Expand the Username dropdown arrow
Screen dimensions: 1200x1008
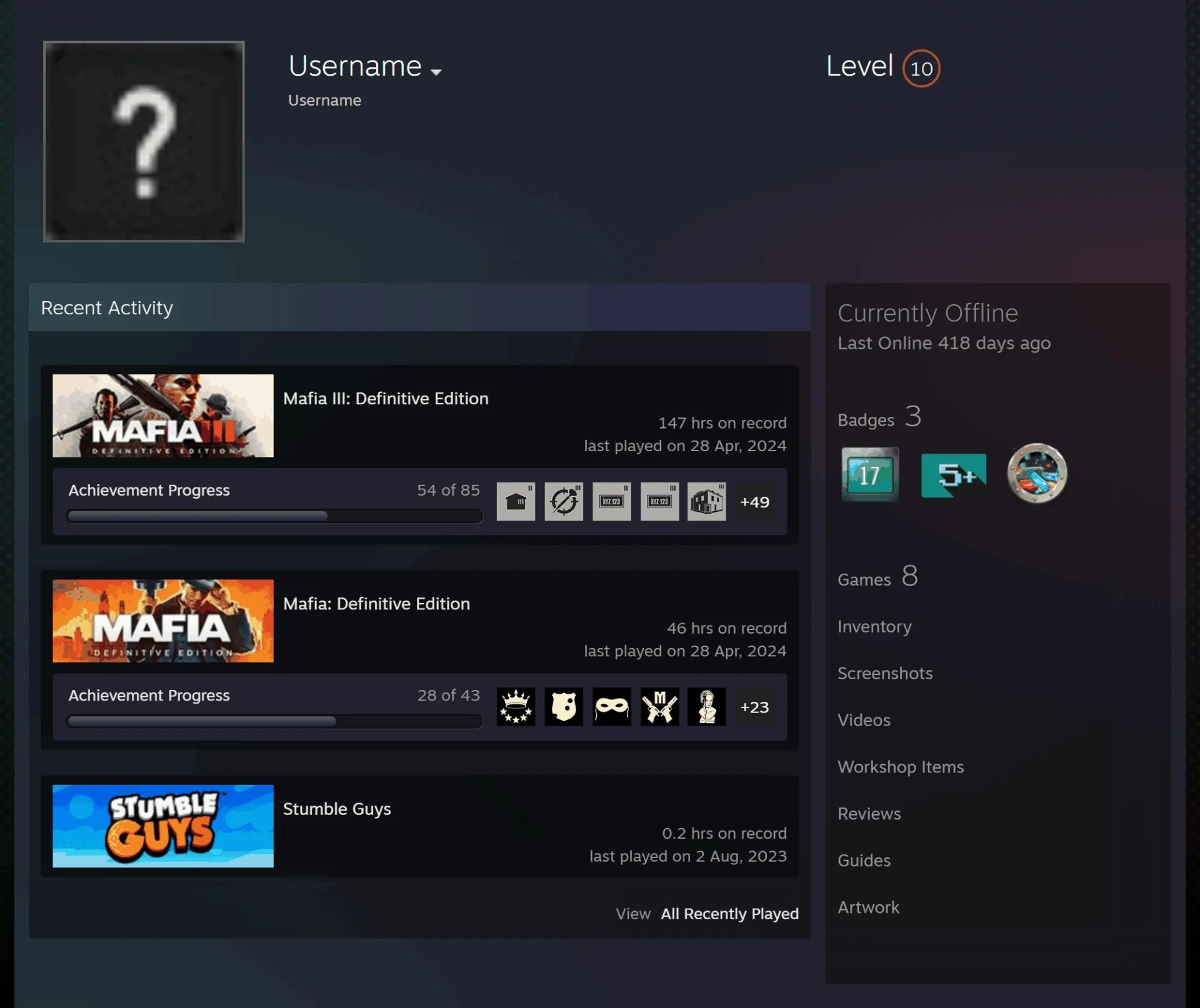[x=436, y=72]
